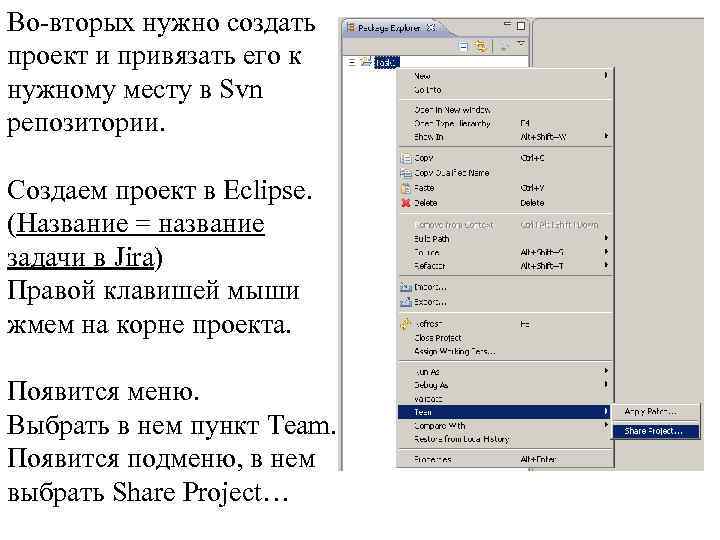The image size is (720, 540).
Task: Click the Package Explorer tab icon
Action: (351, 28)
